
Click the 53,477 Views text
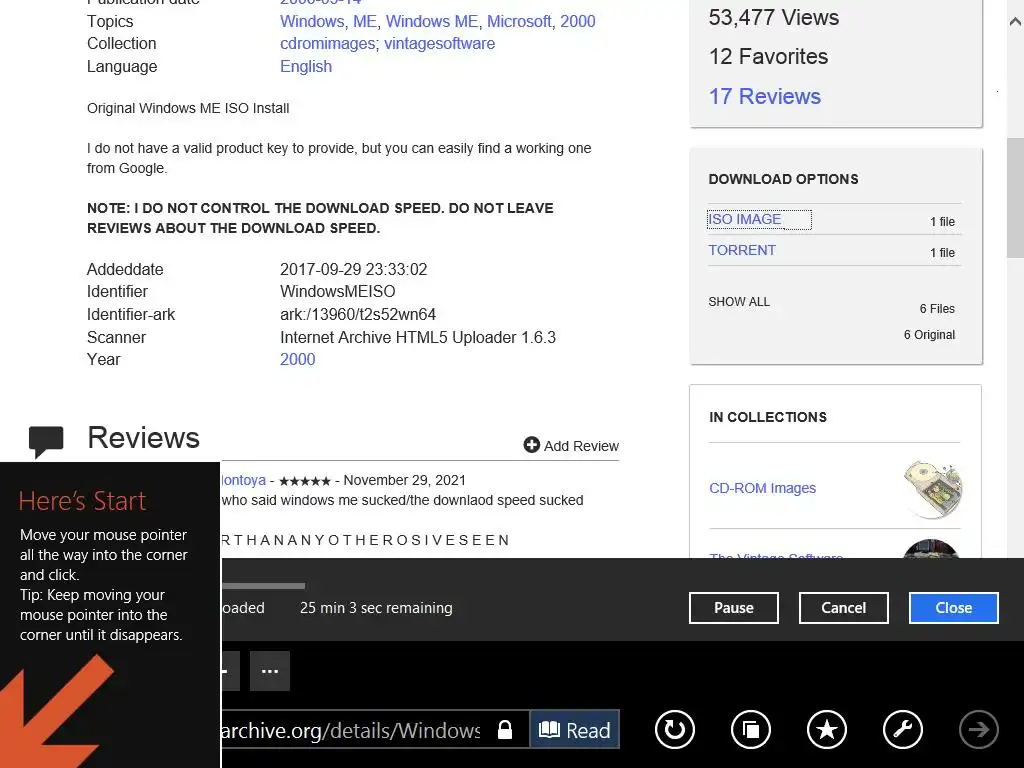pyautogui.click(x=774, y=18)
